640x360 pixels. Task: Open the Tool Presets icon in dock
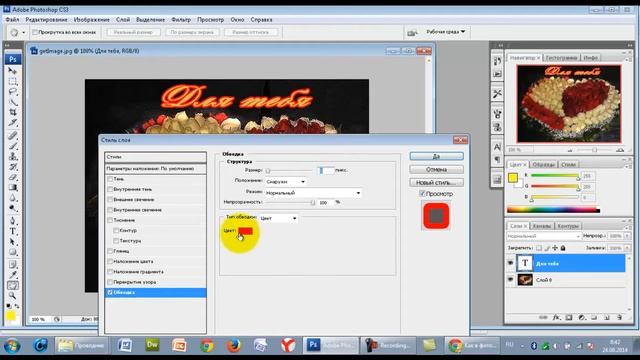click(x=497, y=93)
